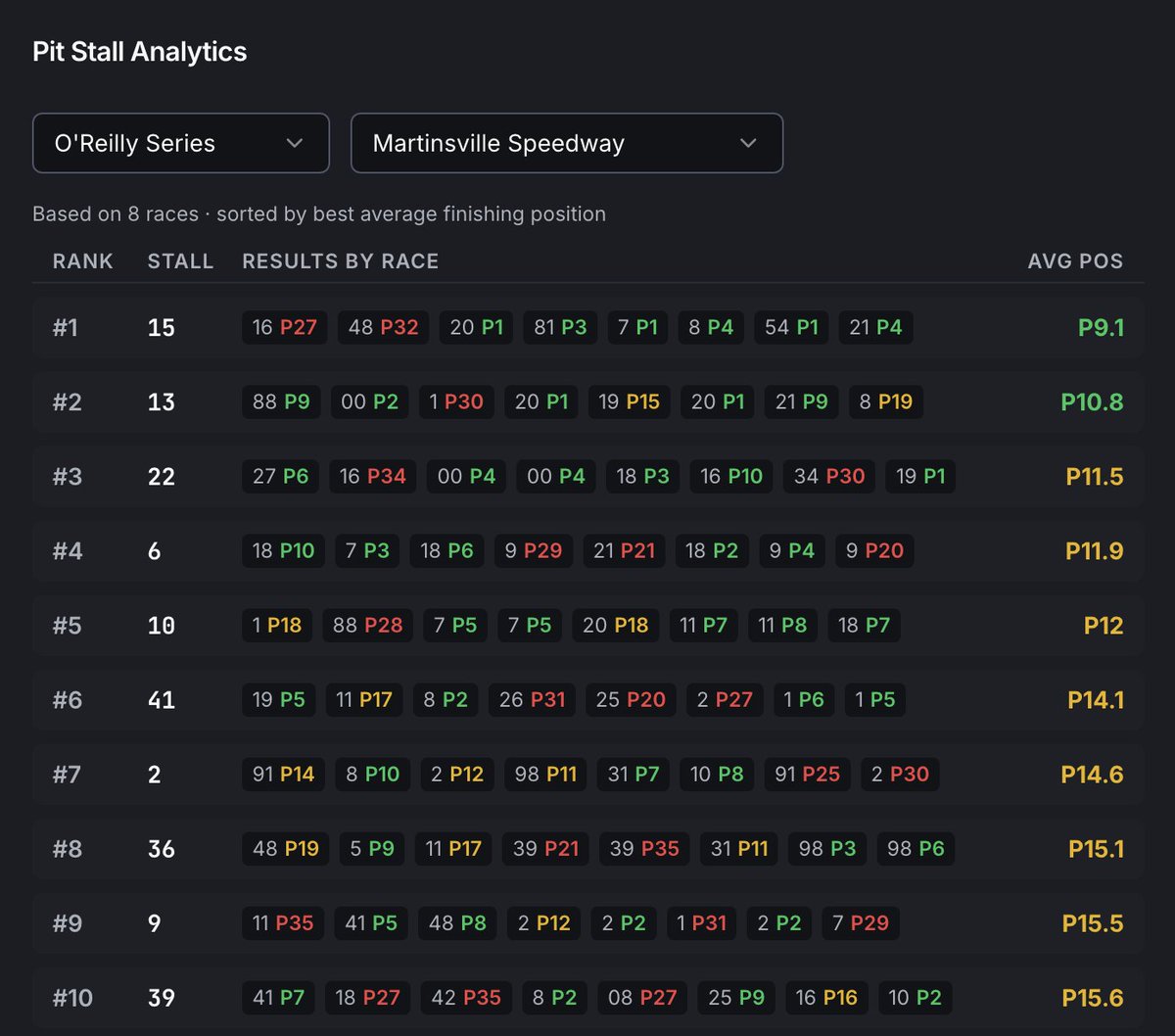Click the P12 average position

[x=1104, y=625]
